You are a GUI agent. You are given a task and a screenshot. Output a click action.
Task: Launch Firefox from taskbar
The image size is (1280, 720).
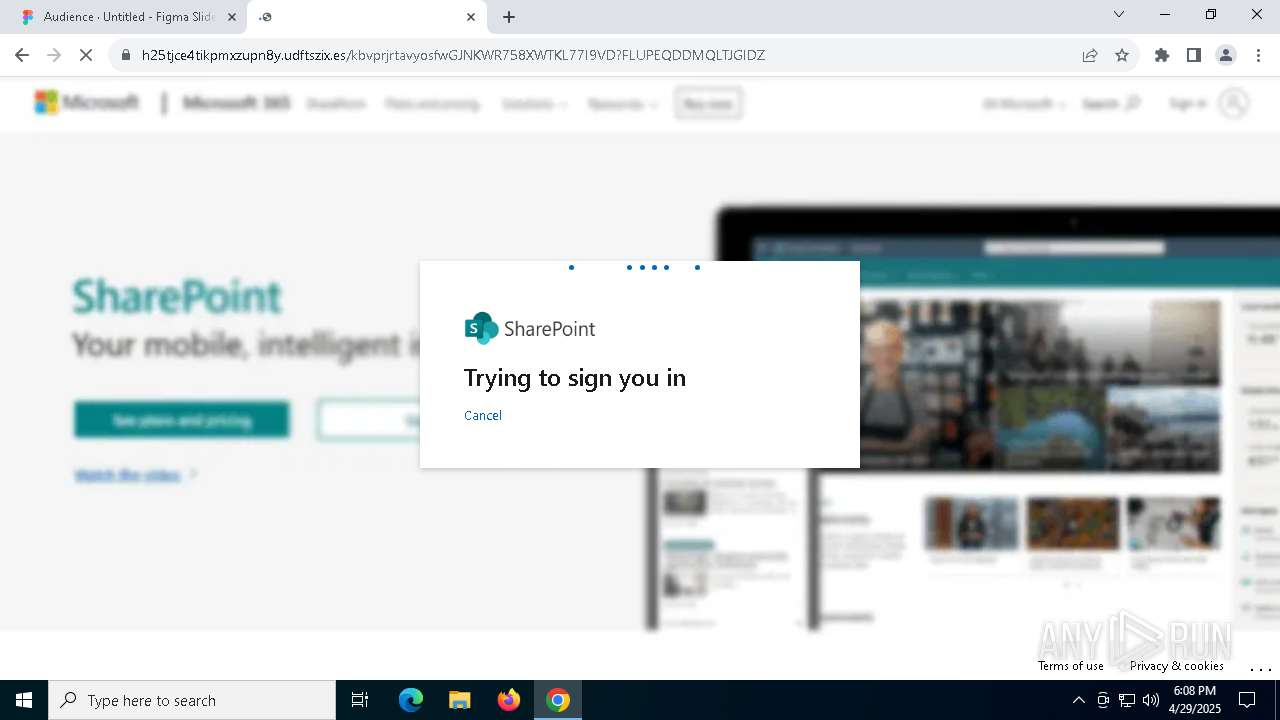[509, 700]
